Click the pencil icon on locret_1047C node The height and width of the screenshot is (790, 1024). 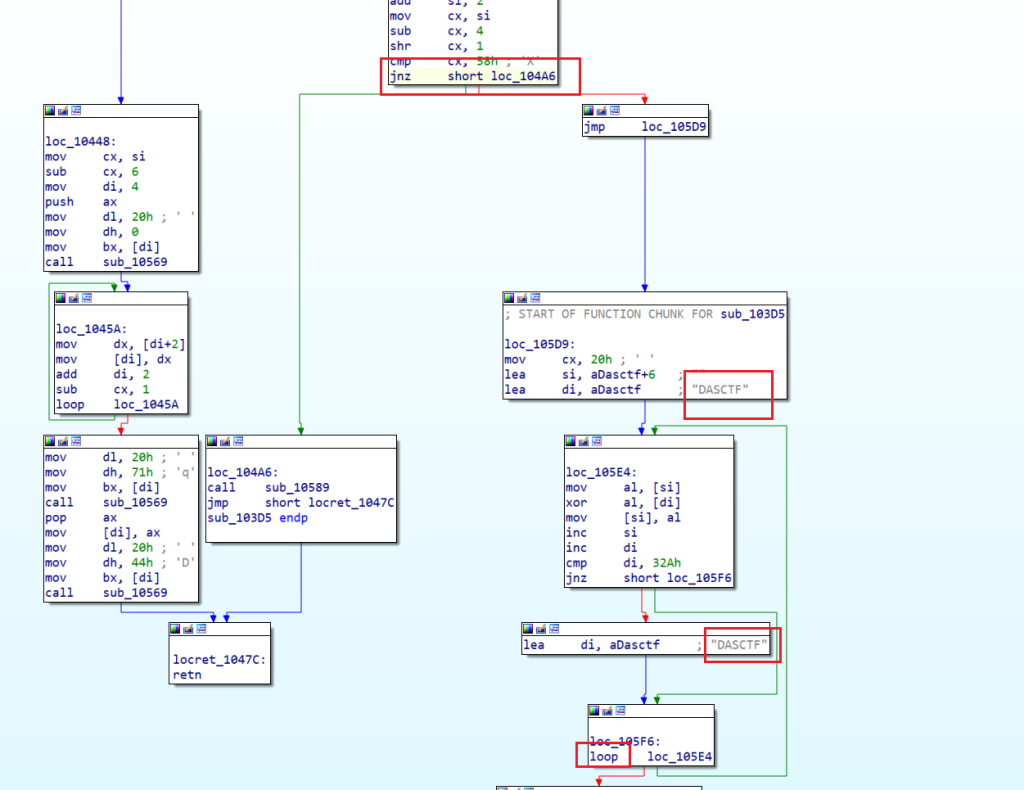click(188, 629)
